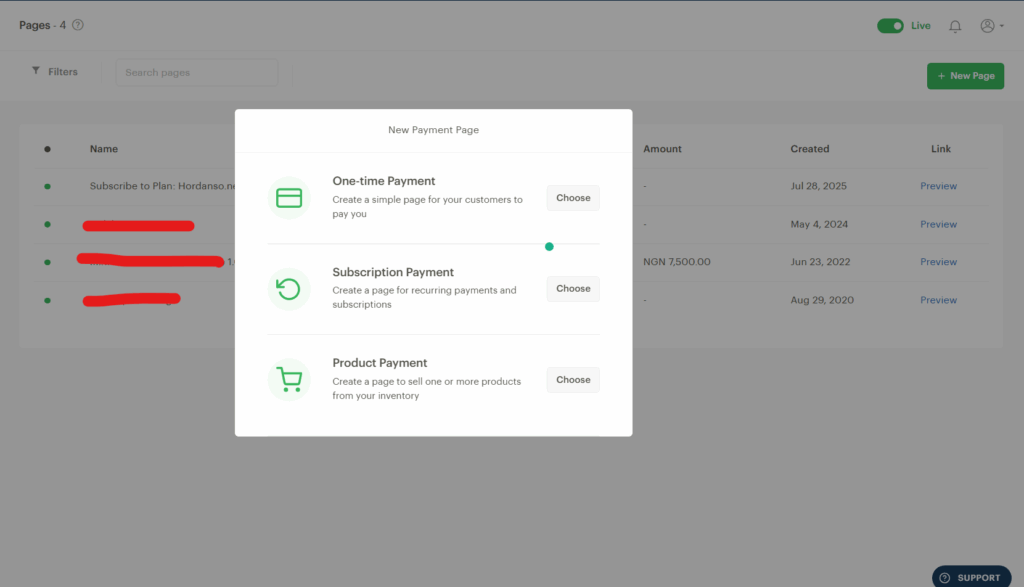
Task: Preview the page created Jul 28, 2025
Action: tap(938, 186)
